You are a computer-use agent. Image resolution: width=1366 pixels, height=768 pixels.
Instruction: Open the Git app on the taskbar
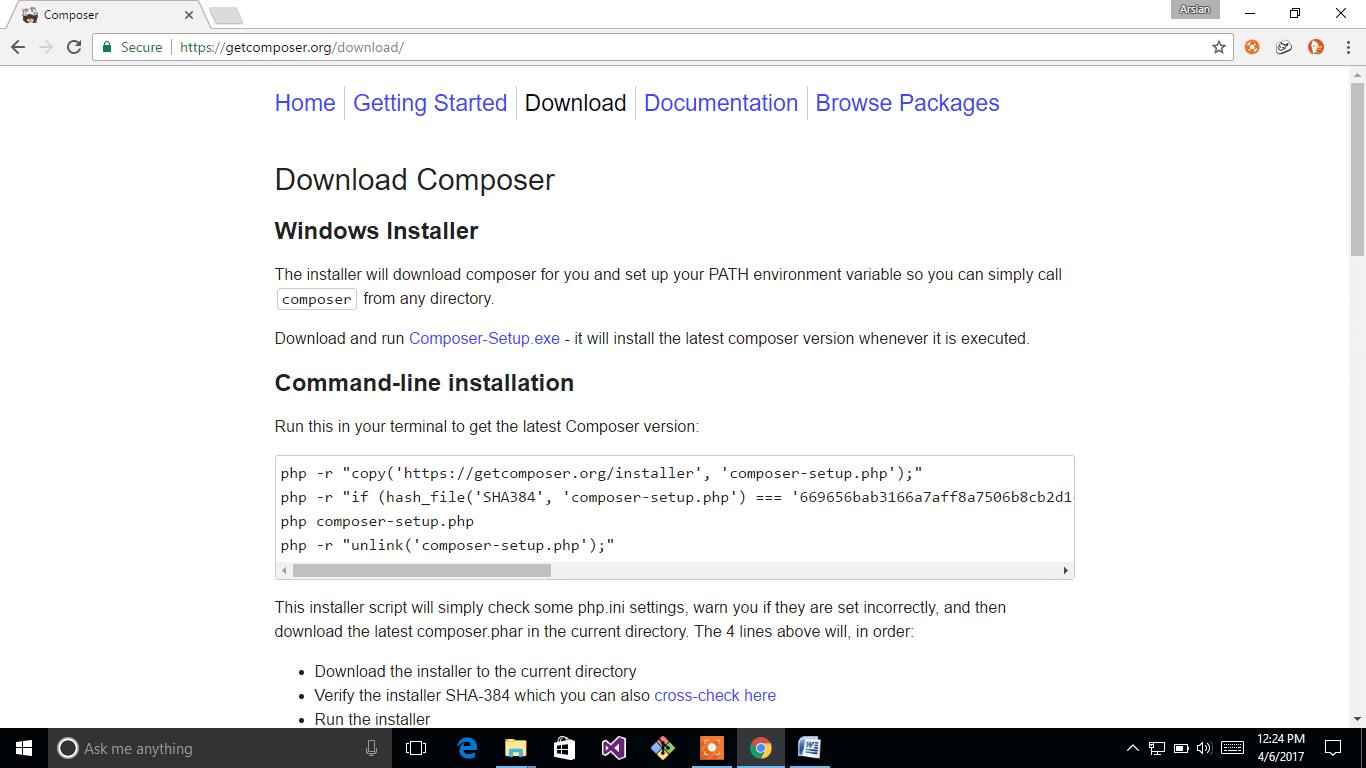(663, 748)
